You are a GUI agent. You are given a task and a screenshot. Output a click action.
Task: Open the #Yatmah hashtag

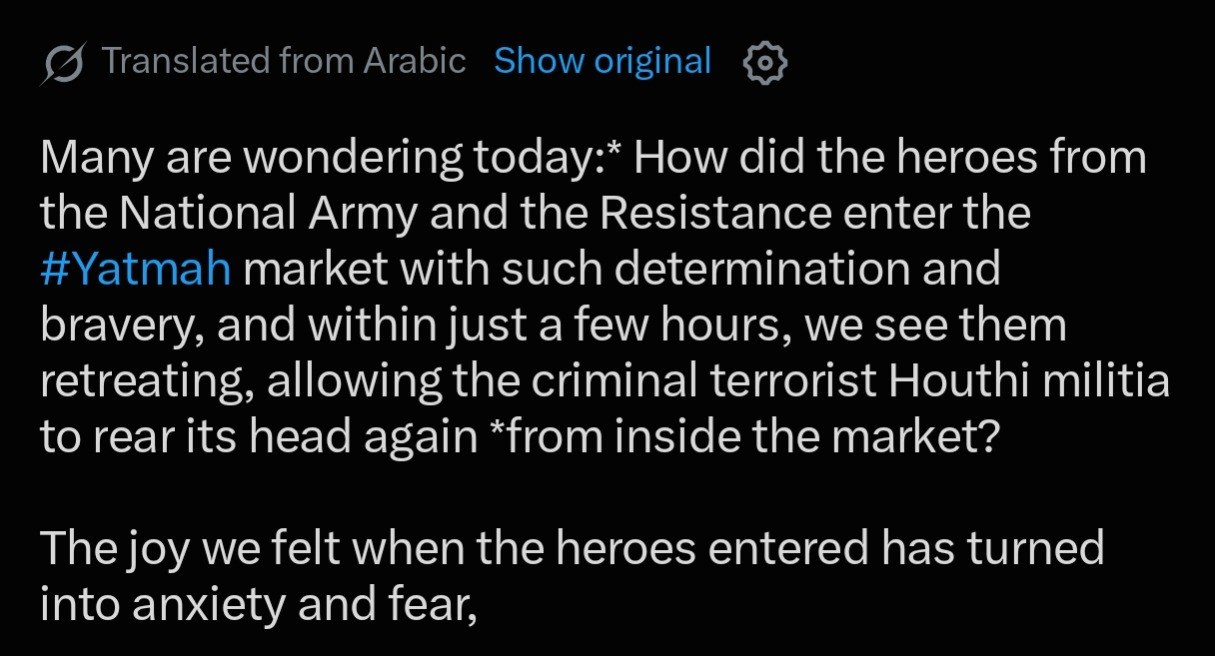pos(136,271)
